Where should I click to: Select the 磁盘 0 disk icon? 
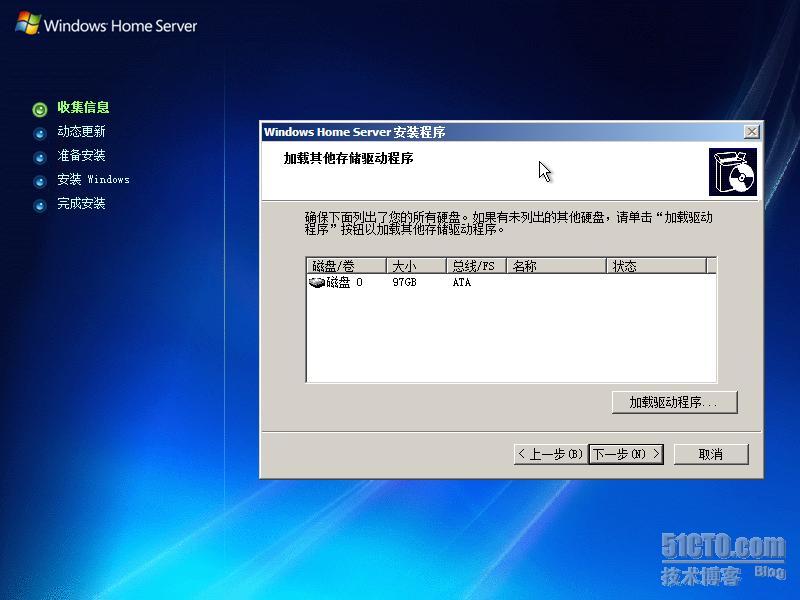click(317, 282)
